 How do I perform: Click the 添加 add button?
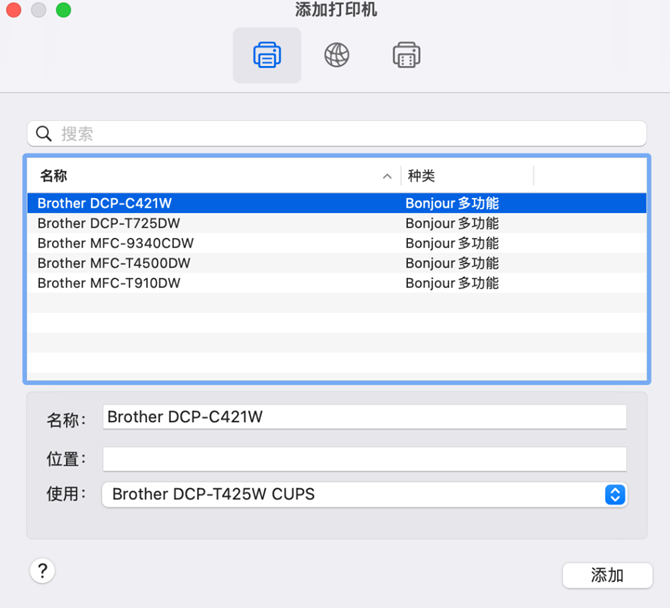607,575
